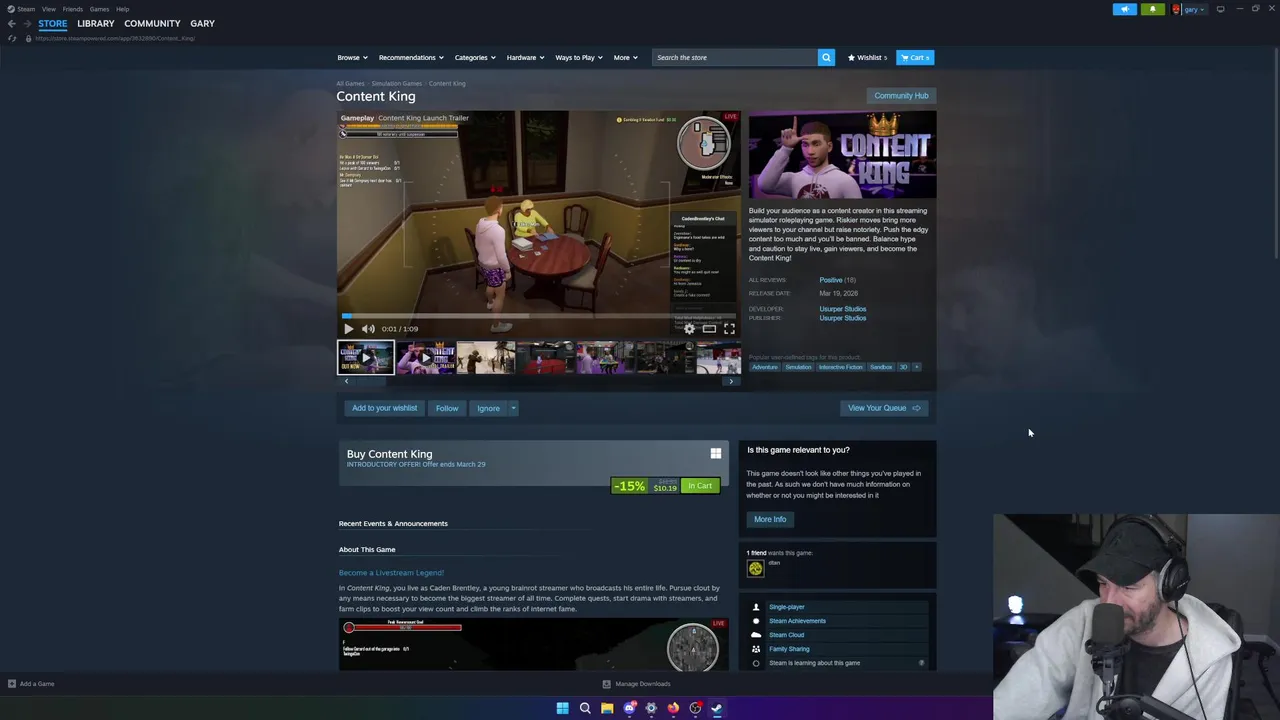Image resolution: width=1280 pixels, height=720 pixels.
Task: Click the Single-player feature icon
Action: (x=756, y=607)
